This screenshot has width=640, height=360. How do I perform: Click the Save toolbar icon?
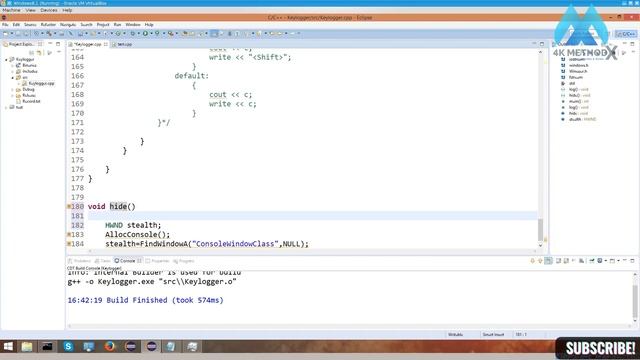point(18,33)
